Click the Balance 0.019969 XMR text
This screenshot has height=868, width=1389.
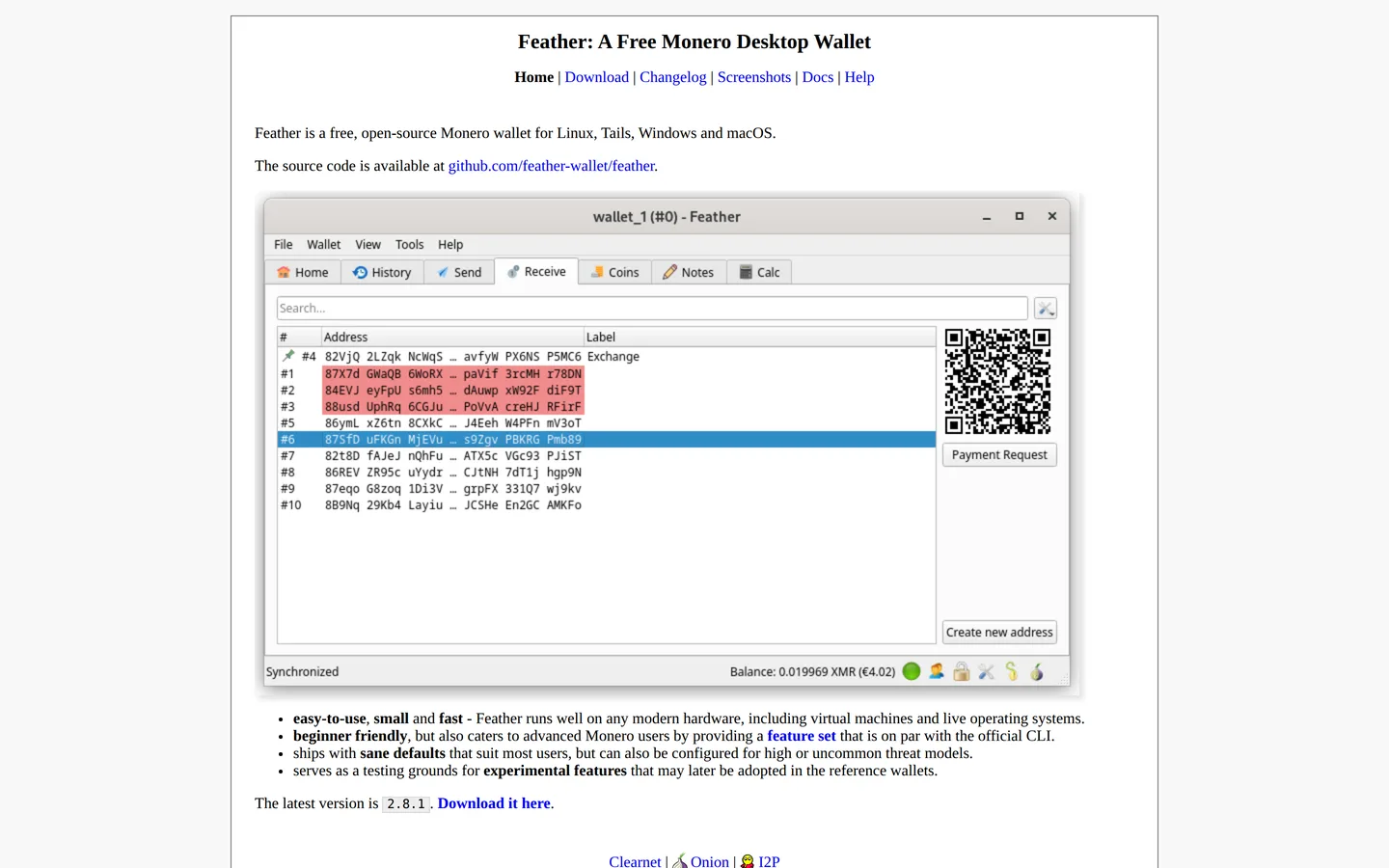pyautogui.click(x=812, y=672)
